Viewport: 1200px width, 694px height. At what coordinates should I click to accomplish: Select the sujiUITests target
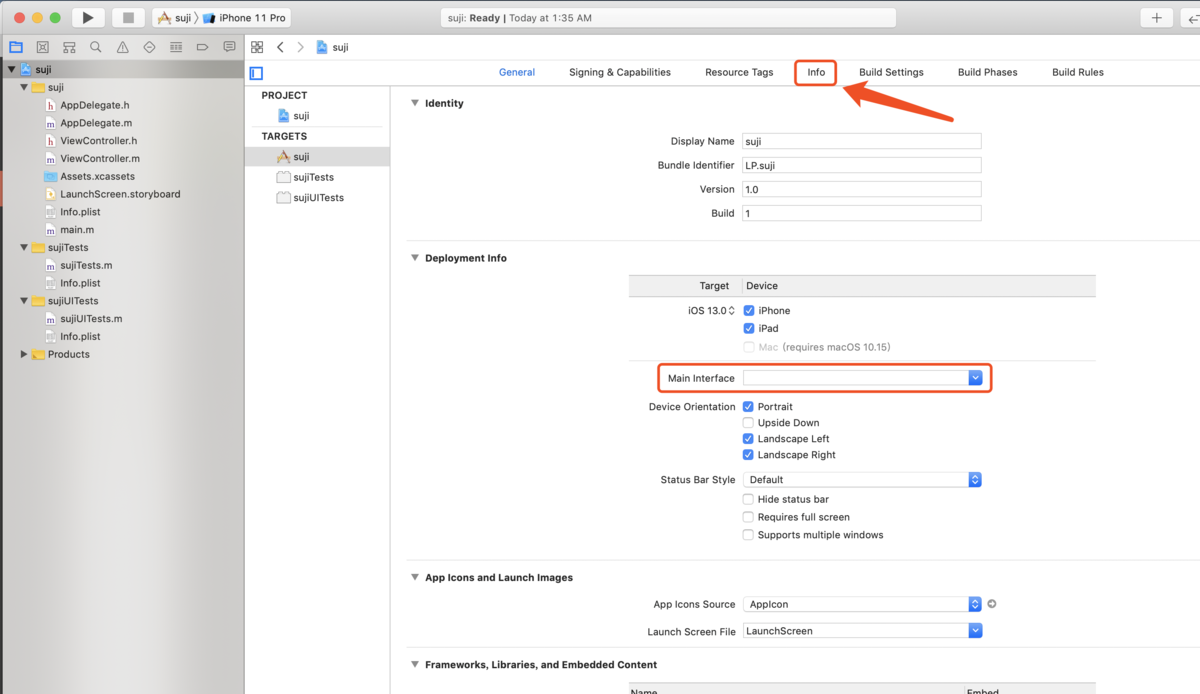click(x=317, y=198)
